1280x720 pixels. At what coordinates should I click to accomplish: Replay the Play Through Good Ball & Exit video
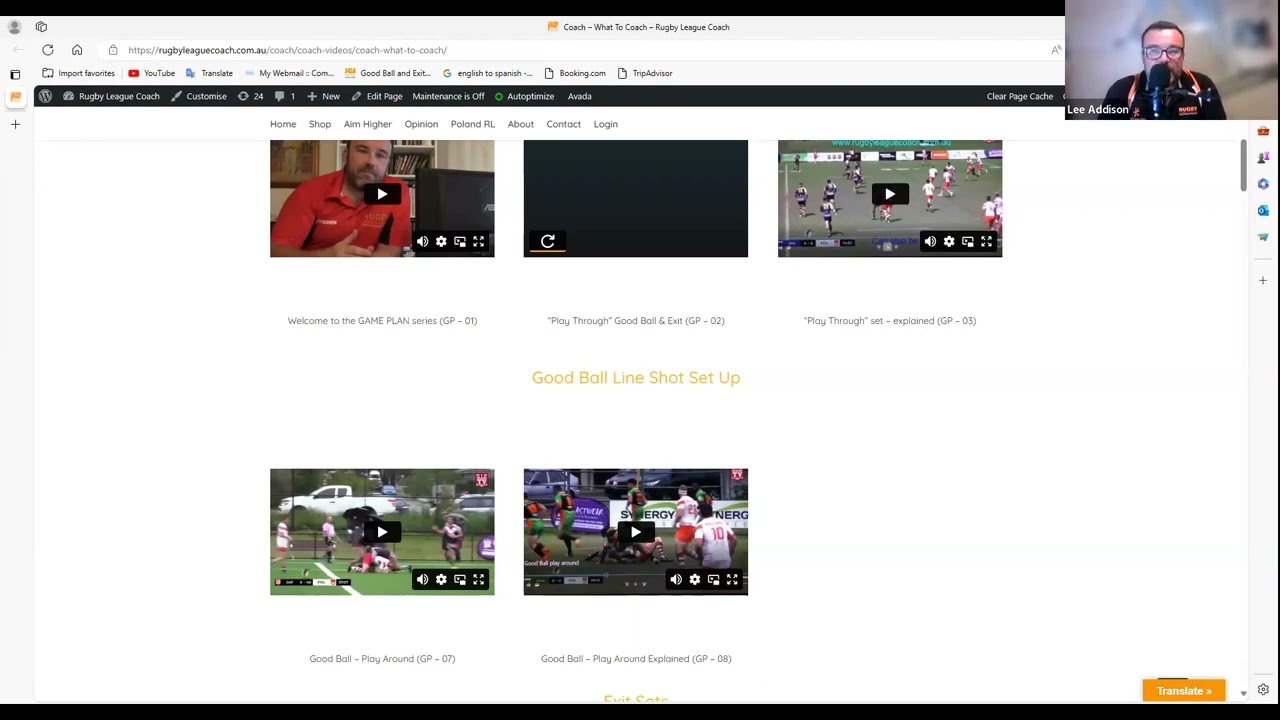[548, 241]
